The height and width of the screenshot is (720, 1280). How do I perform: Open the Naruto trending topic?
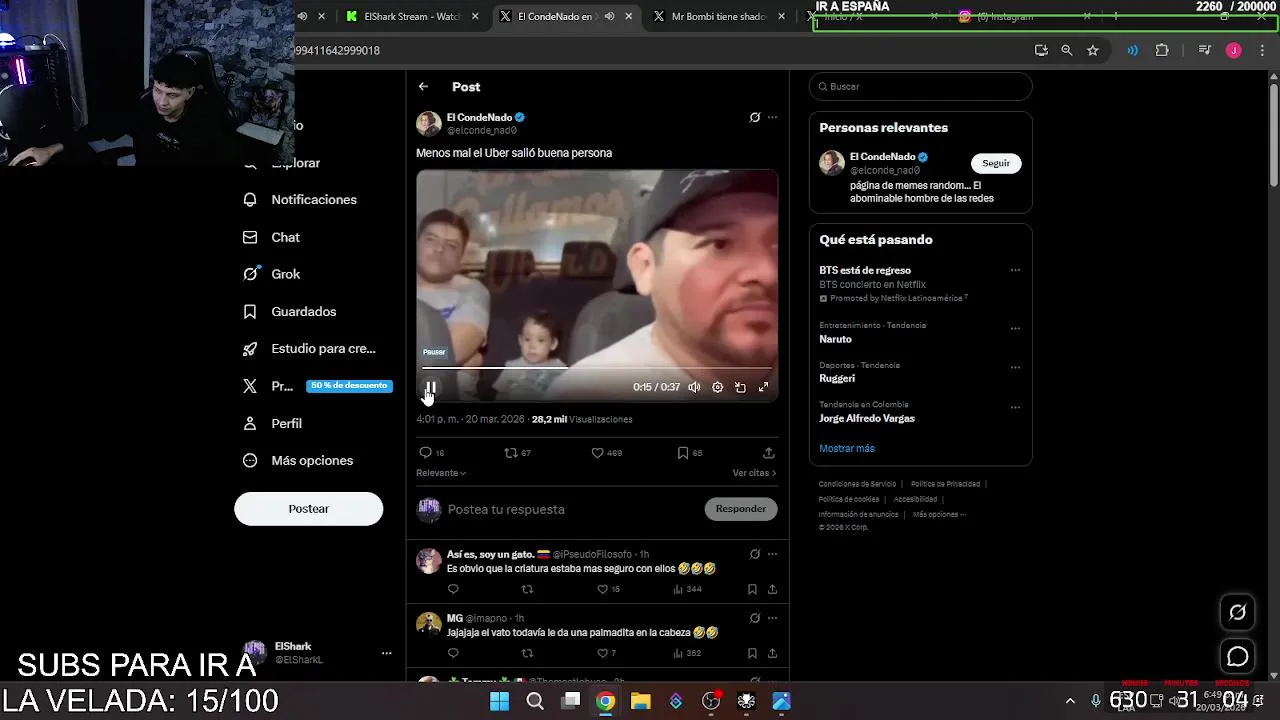[835, 339]
